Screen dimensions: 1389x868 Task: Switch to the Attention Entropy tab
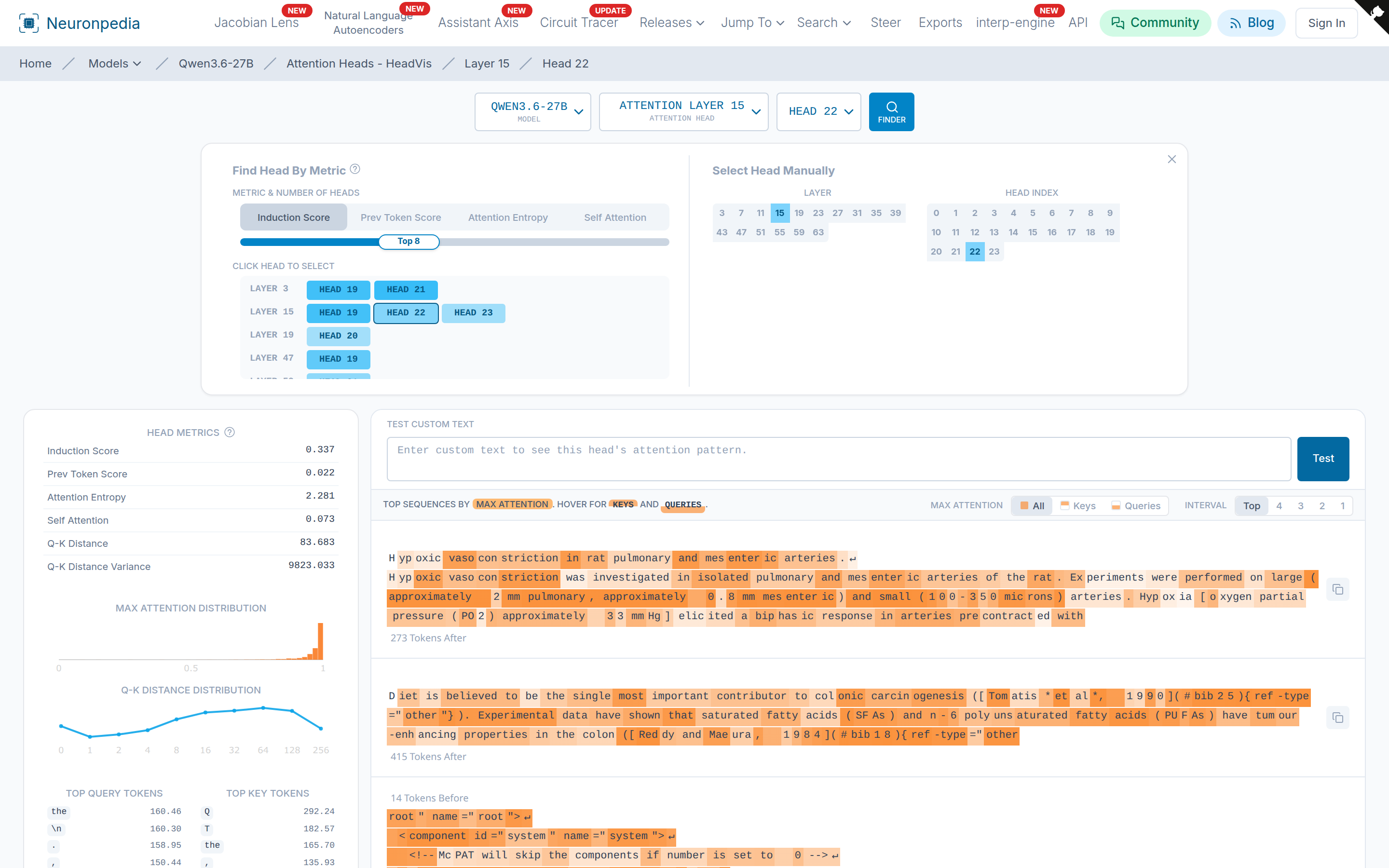508,217
